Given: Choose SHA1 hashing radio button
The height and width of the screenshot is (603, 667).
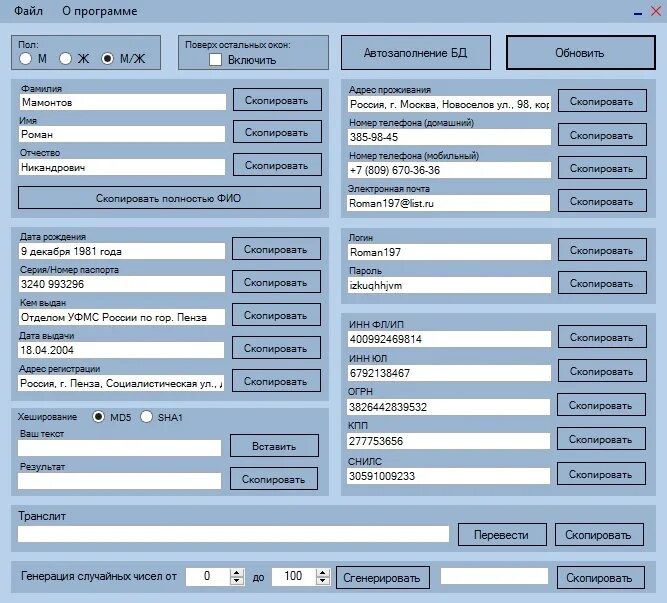Looking at the screenshot, I should pos(146,417).
